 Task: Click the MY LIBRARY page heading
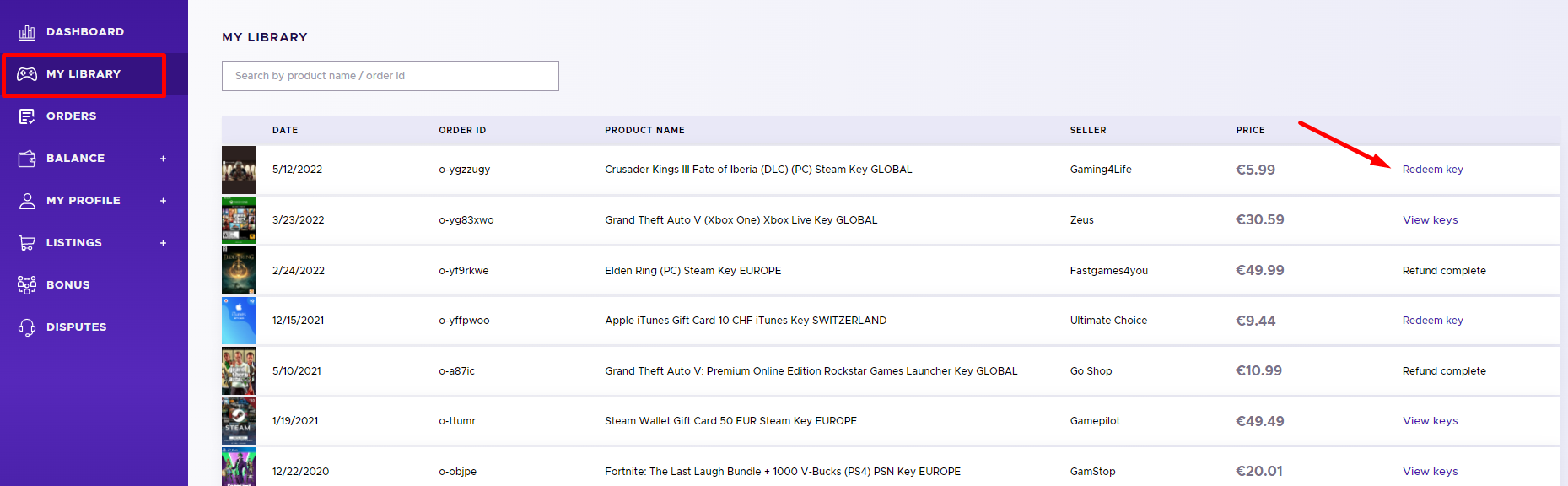(x=265, y=37)
